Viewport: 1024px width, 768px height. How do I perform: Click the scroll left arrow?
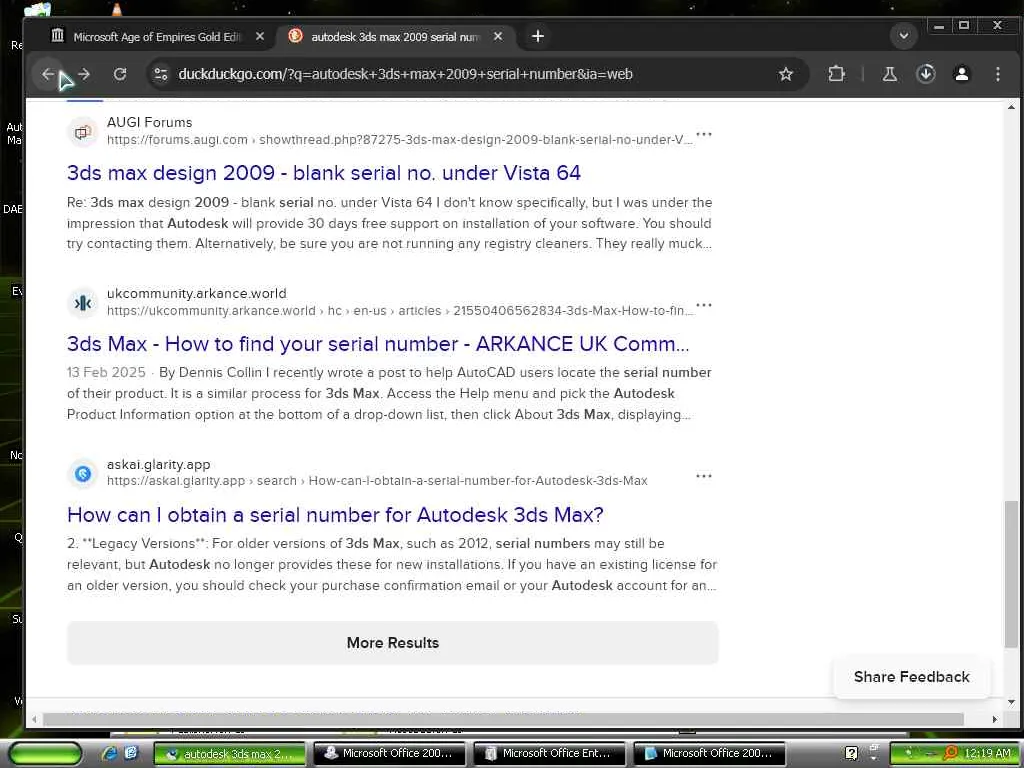[x=34, y=719]
